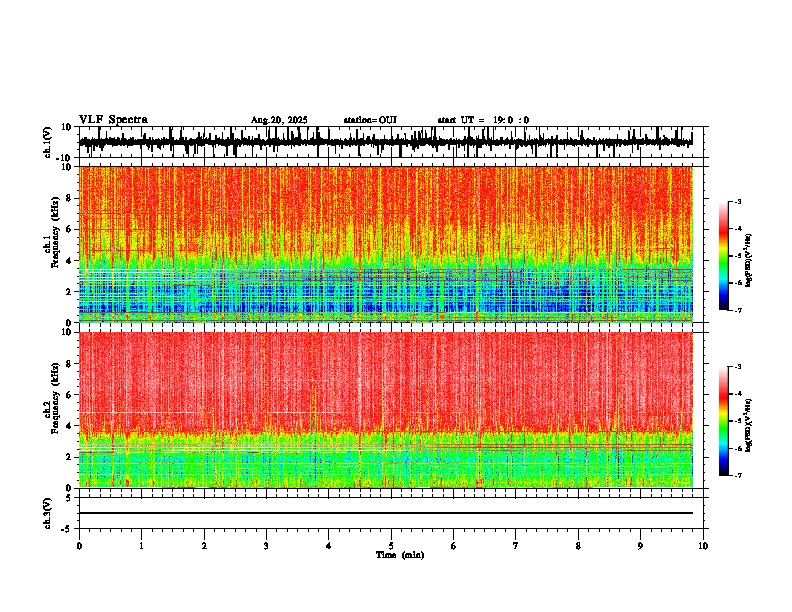Click time axis tick label "7"
The image size is (792, 612).
[516, 546]
